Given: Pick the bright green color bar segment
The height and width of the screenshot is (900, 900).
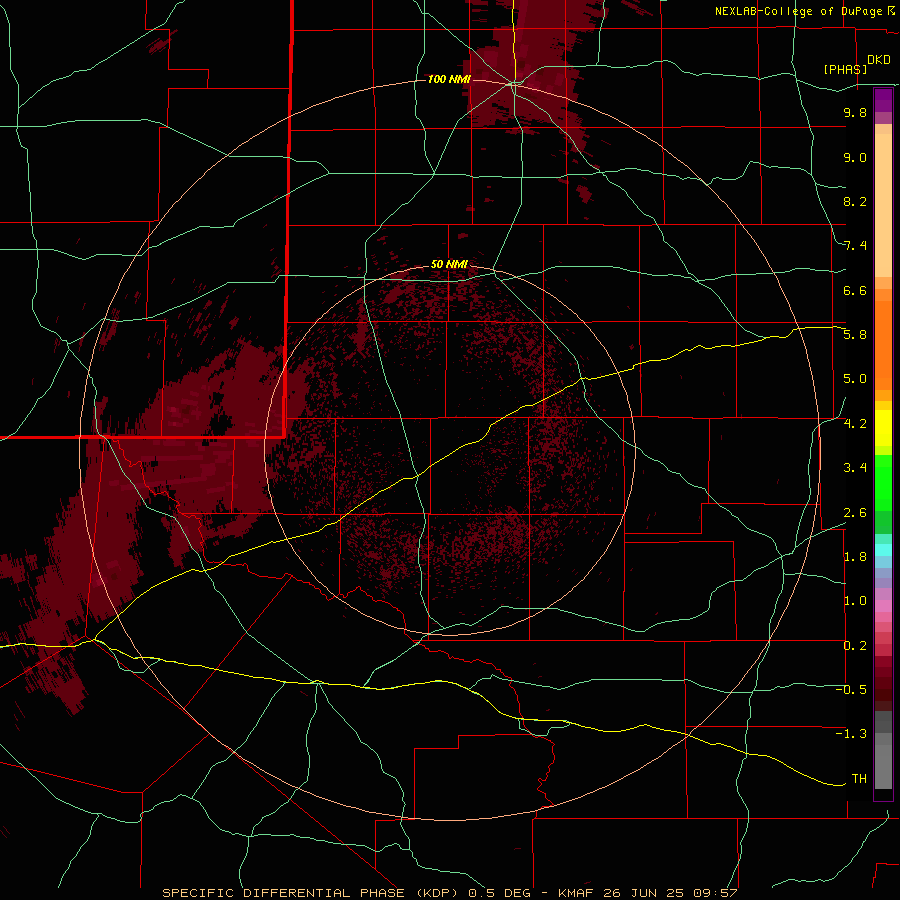Looking at the screenshot, I should [883, 483].
